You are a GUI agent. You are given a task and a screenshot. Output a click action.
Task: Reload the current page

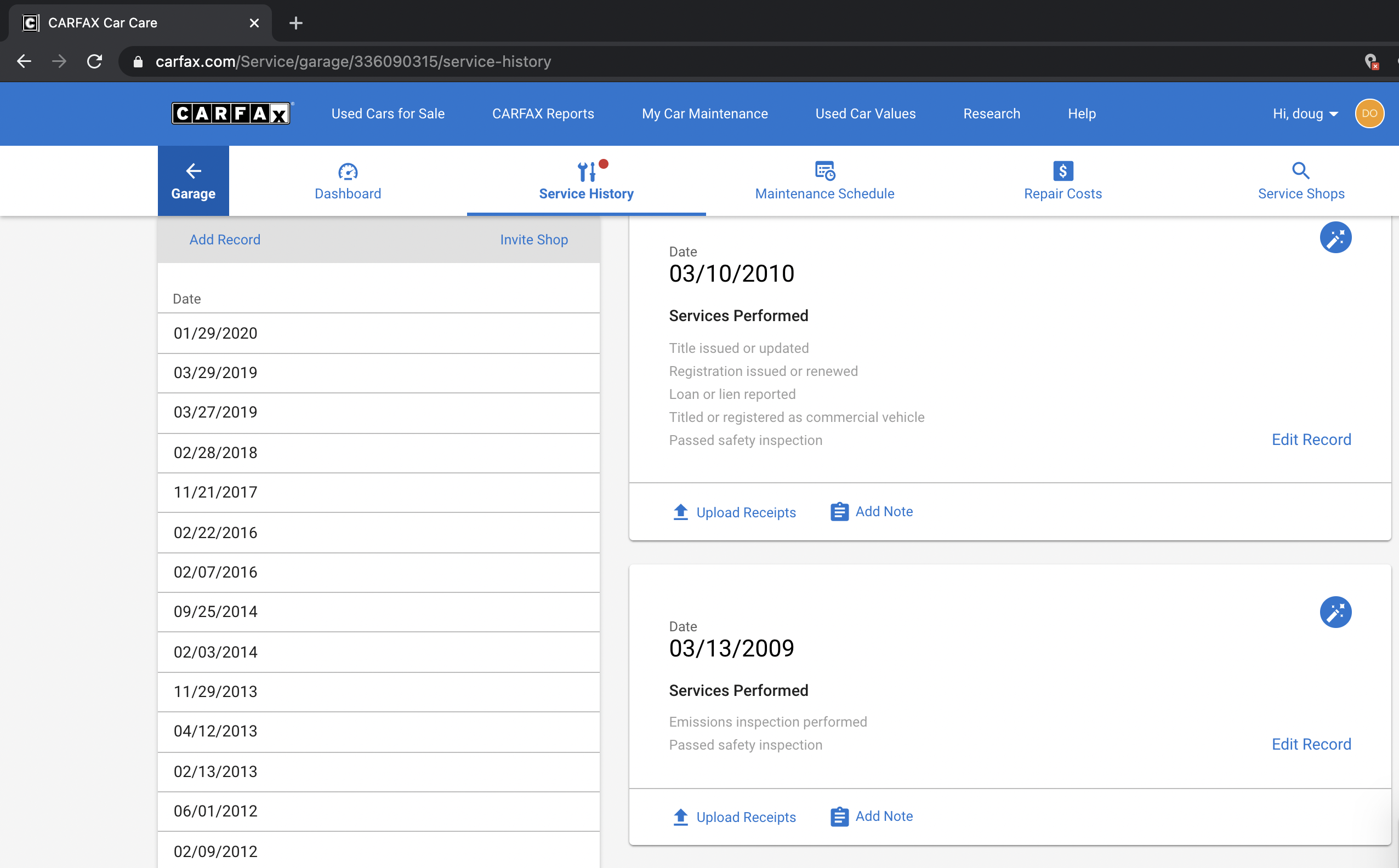point(95,61)
